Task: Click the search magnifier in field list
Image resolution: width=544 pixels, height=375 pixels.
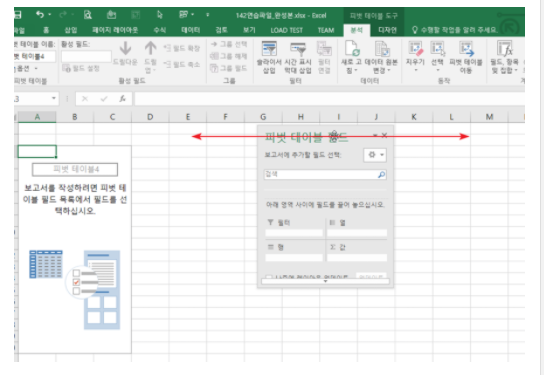Action: pyautogui.click(x=381, y=174)
